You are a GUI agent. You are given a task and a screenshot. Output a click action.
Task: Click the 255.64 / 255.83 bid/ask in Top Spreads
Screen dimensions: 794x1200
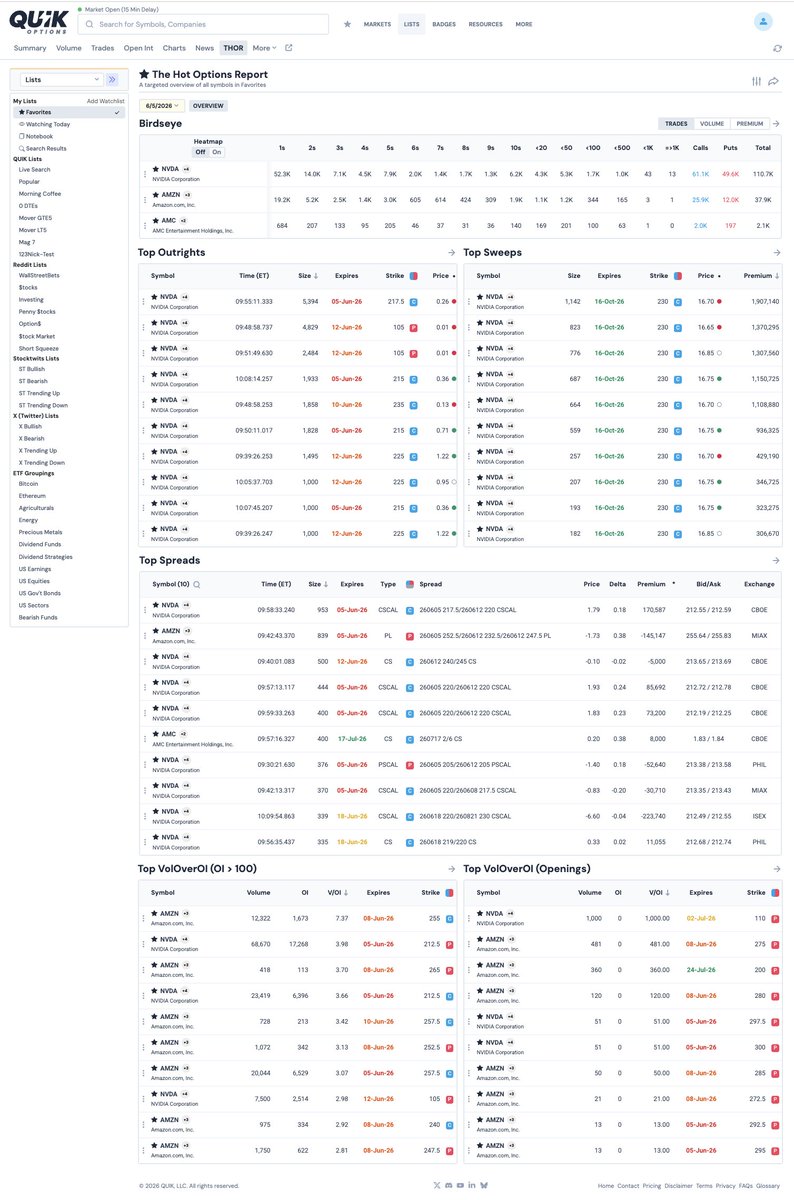(x=709, y=634)
